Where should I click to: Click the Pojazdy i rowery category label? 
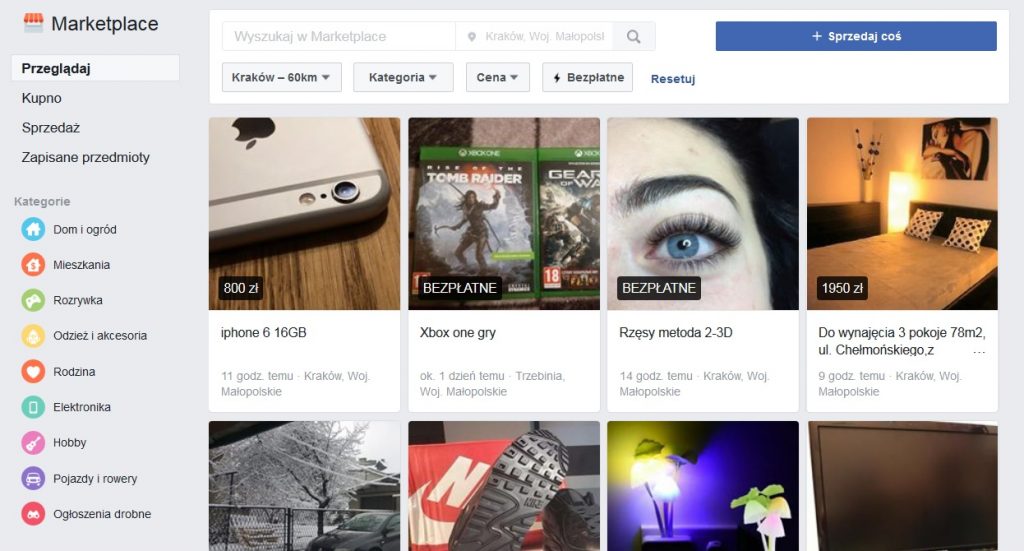tap(95, 479)
